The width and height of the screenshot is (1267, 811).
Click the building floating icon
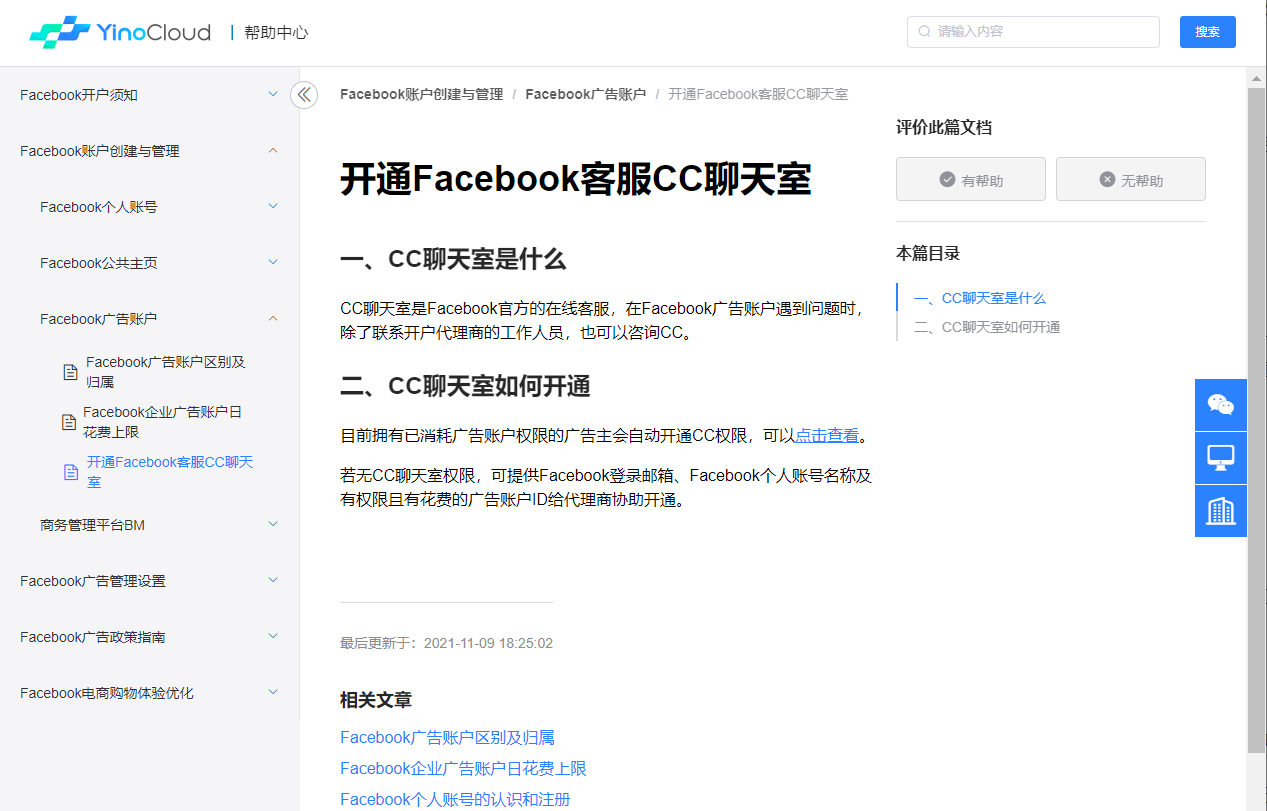pyautogui.click(x=1220, y=511)
